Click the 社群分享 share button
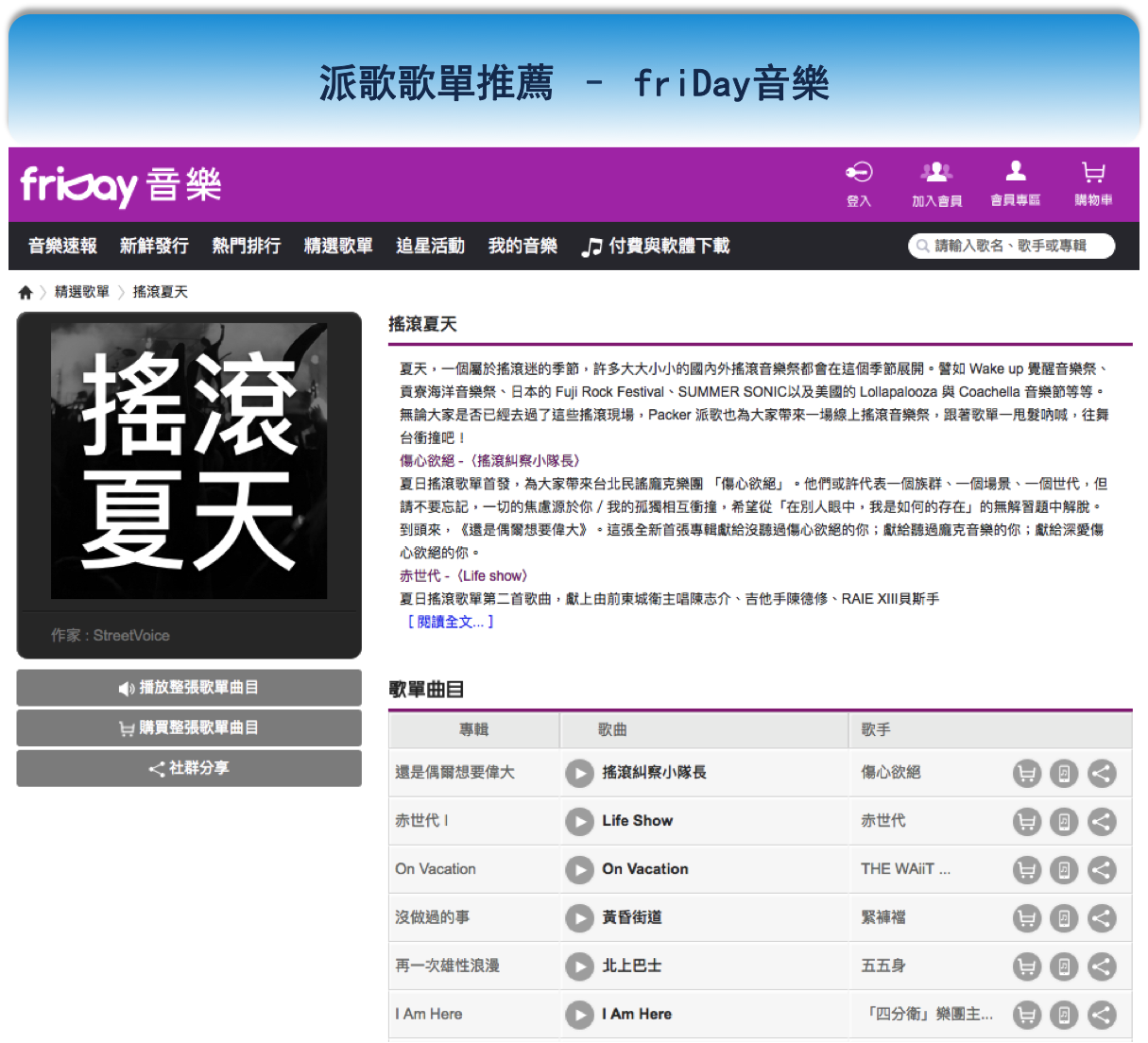The width and height of the screenshot is (1148, 1043). (x=189, y=768)
